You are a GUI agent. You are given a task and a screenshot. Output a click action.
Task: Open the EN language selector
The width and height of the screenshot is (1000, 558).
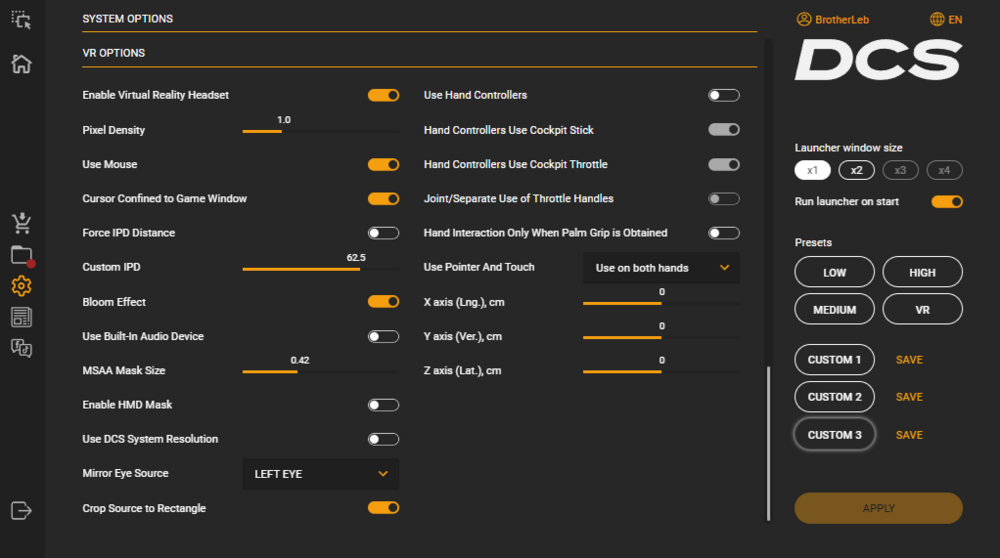[x=945, y=19]
